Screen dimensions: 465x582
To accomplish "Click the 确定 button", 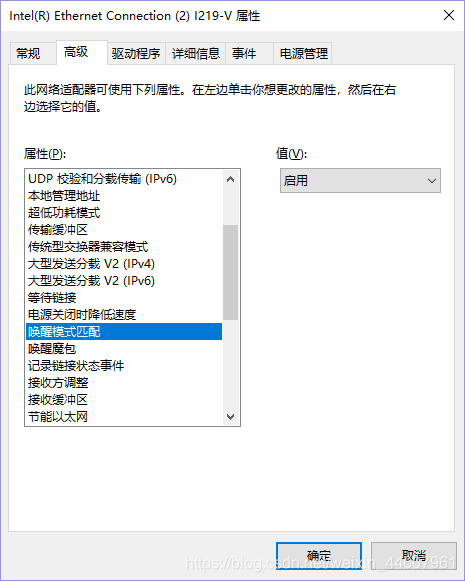I will 319,555.
